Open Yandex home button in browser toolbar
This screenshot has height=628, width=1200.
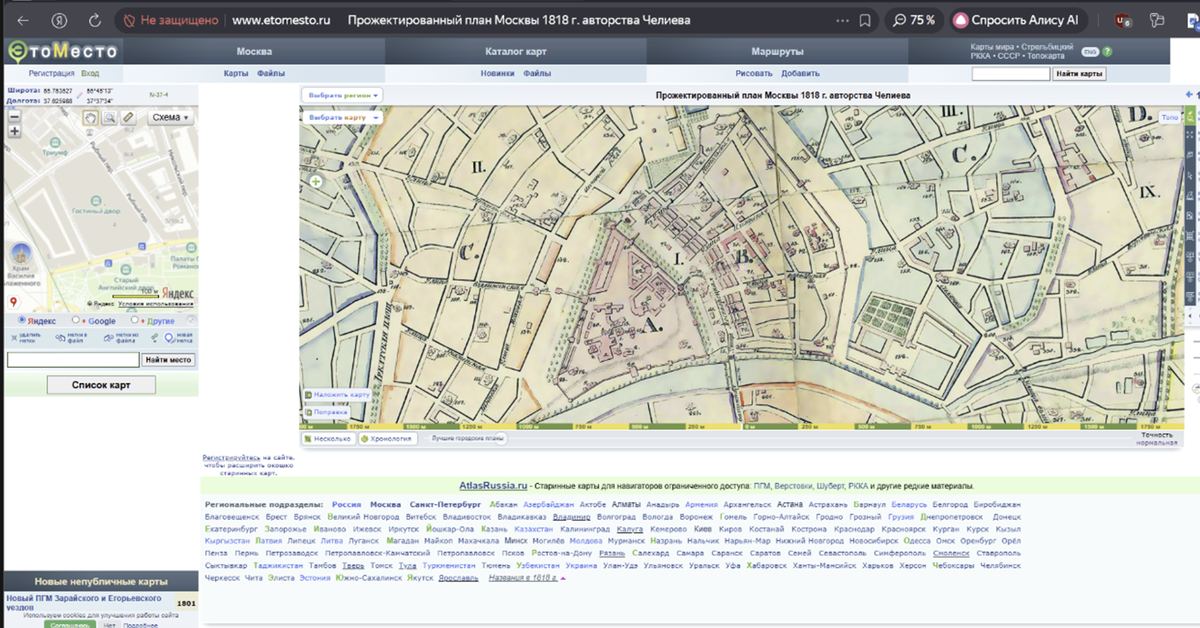point(59,20)
